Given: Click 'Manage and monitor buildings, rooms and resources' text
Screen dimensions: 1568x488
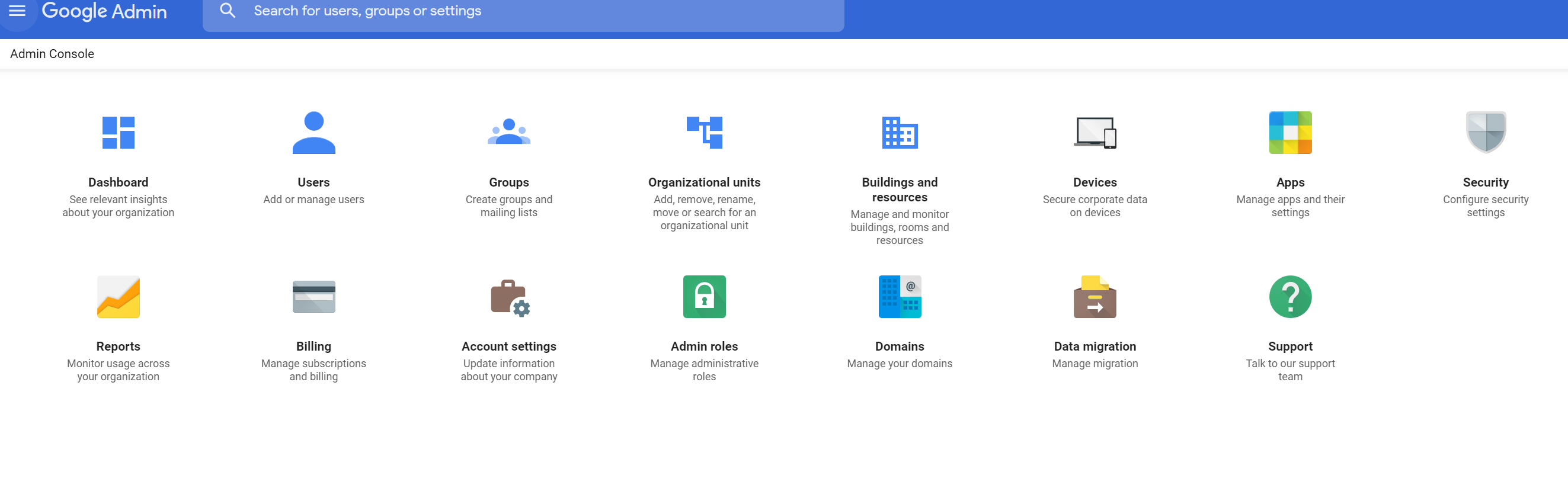Looking at the screenshot, I should (x=900, y=227).
